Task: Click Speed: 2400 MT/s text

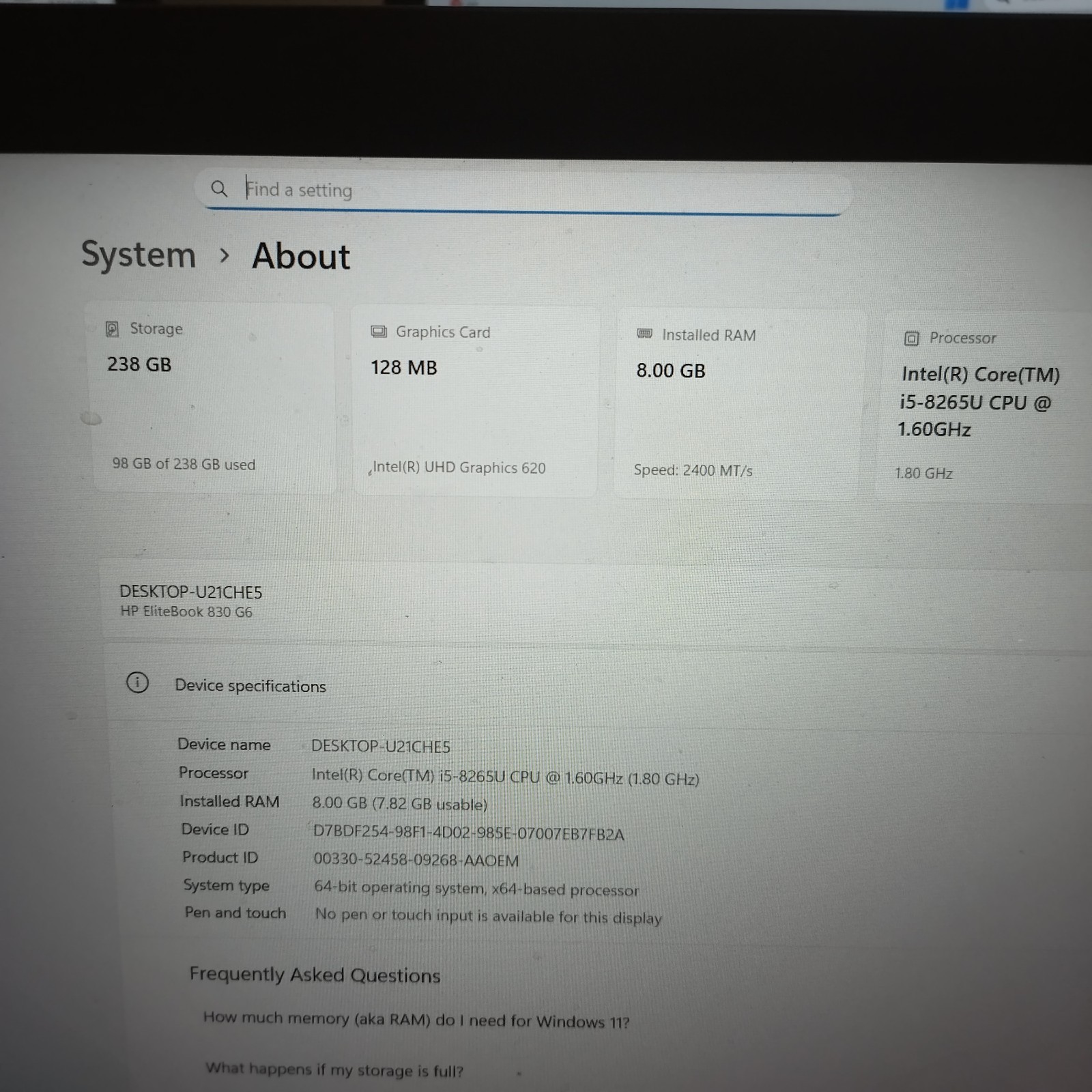Action: click(x=693, y=470)
